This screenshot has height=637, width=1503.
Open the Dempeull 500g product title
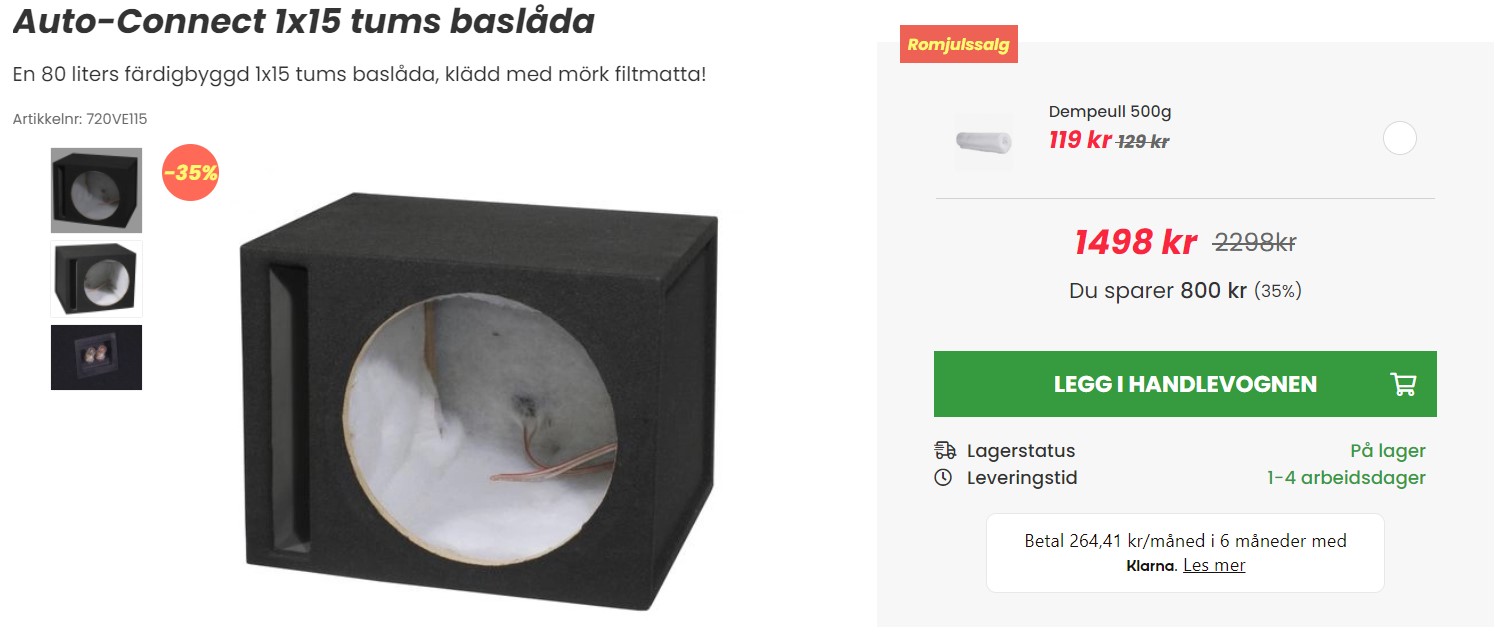point(1110,112)
